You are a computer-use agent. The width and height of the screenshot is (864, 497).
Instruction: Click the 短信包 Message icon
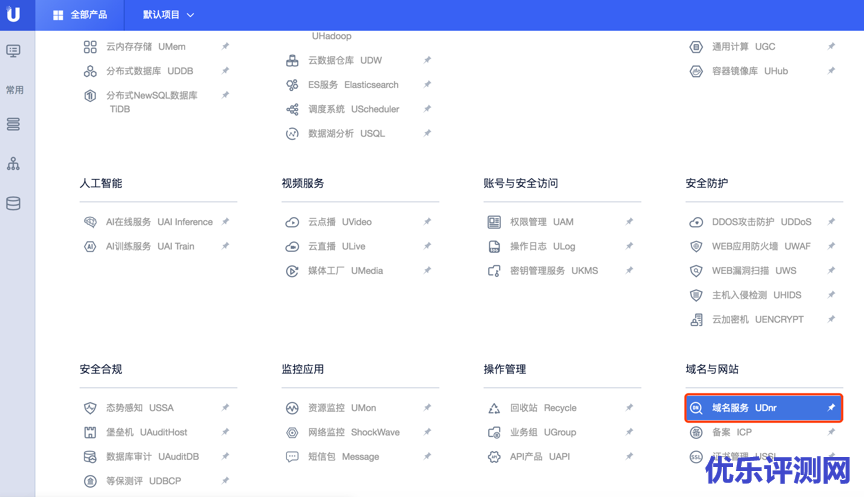tap(292, 457)
